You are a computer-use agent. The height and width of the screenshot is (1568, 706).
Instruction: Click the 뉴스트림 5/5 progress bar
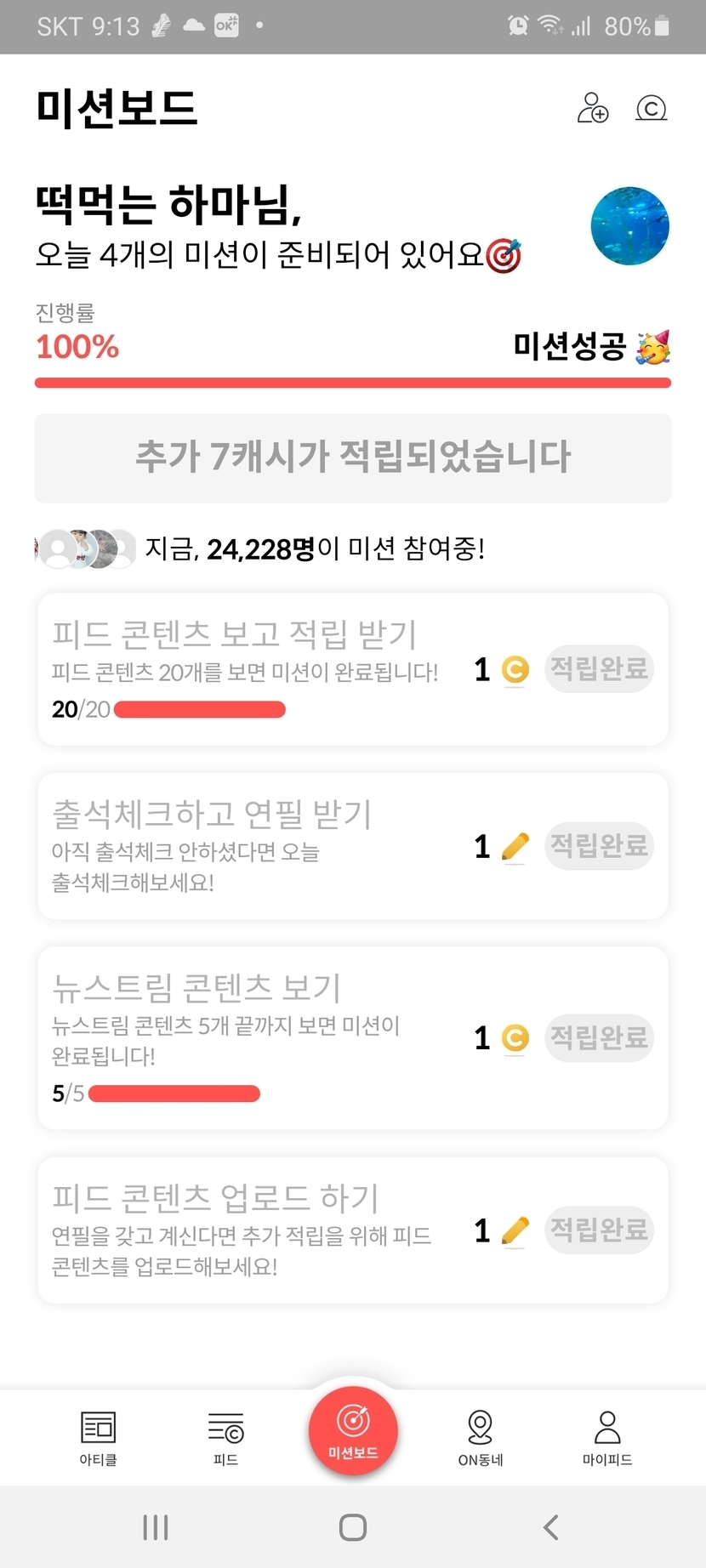pos(174,1094)
